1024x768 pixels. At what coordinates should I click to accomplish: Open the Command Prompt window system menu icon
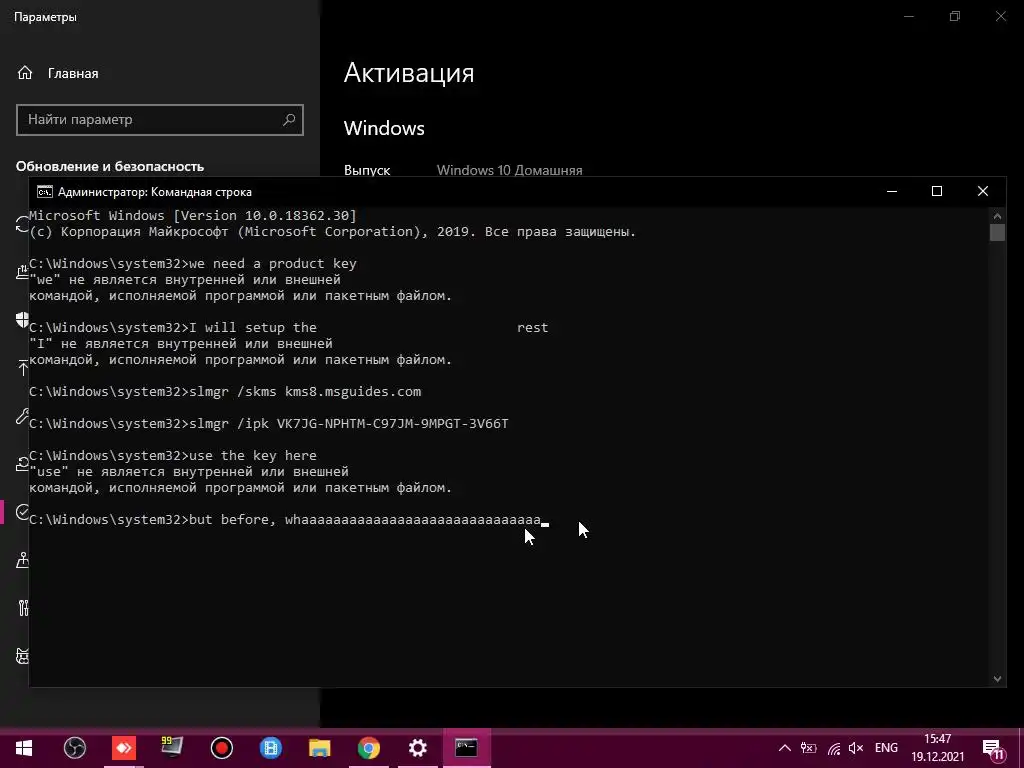[44, 191]
